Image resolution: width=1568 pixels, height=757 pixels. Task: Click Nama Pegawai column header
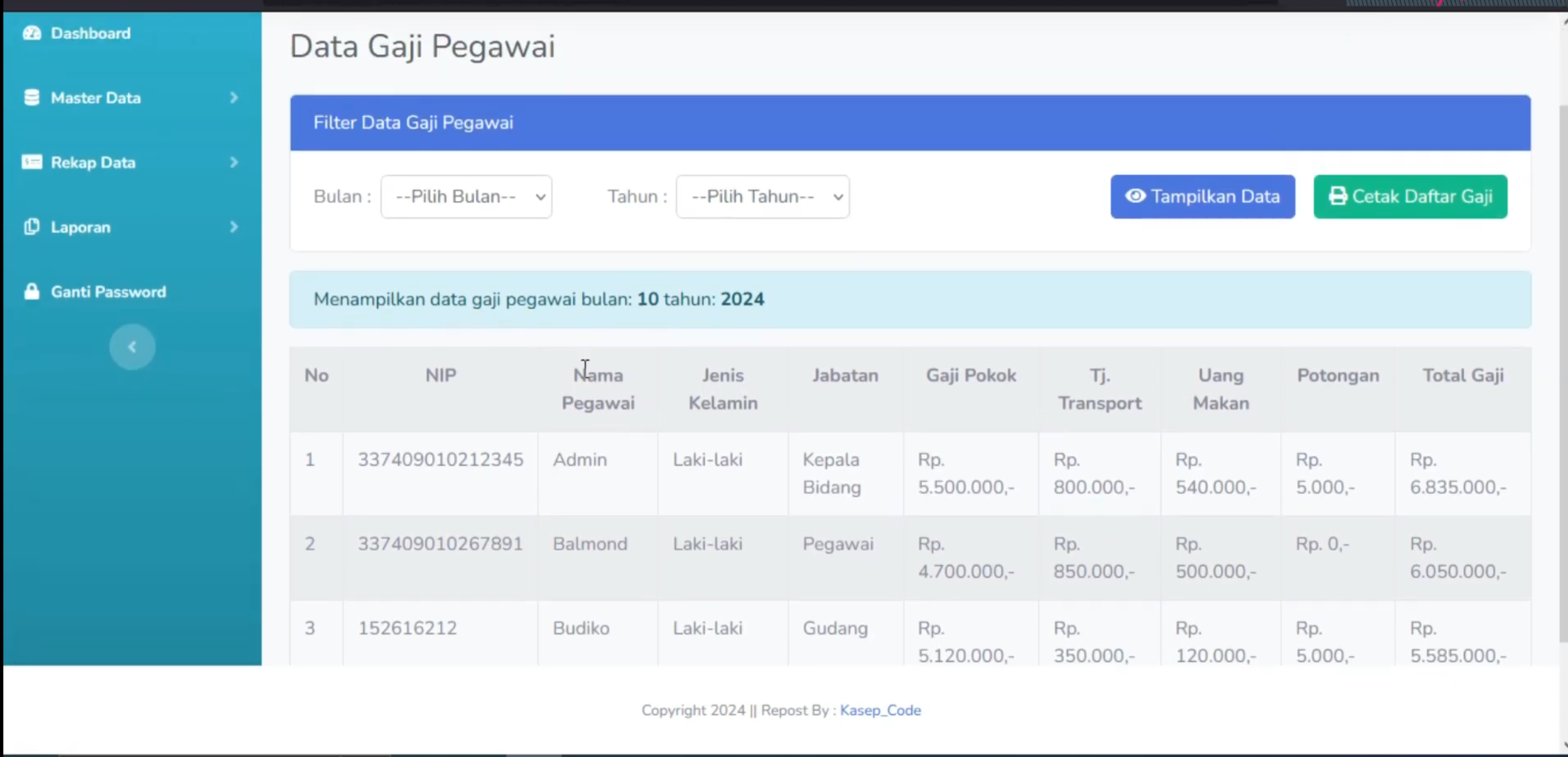(x=598, y=389)
